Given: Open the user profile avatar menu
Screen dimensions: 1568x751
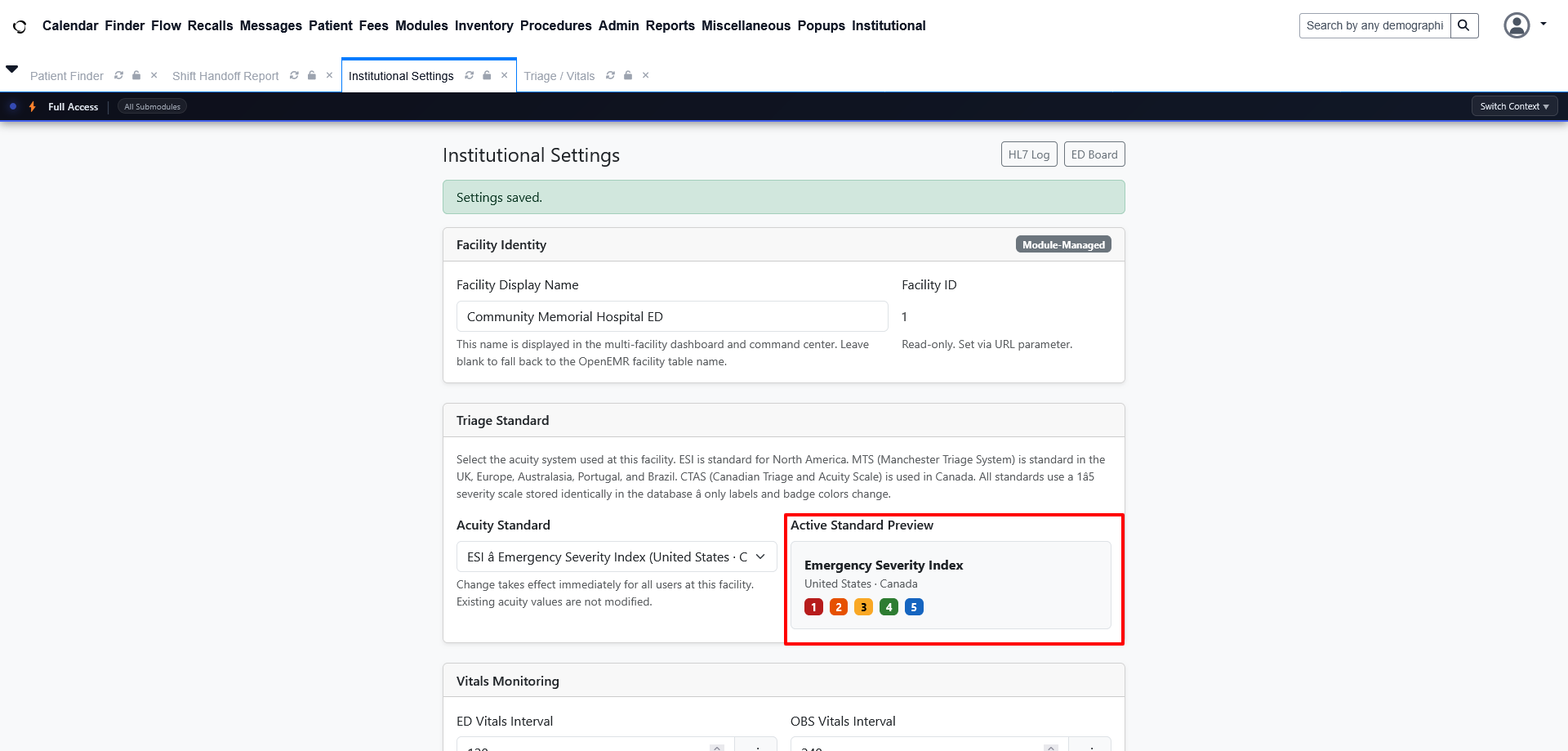Looking at the screenshot, I should 1517,25.
